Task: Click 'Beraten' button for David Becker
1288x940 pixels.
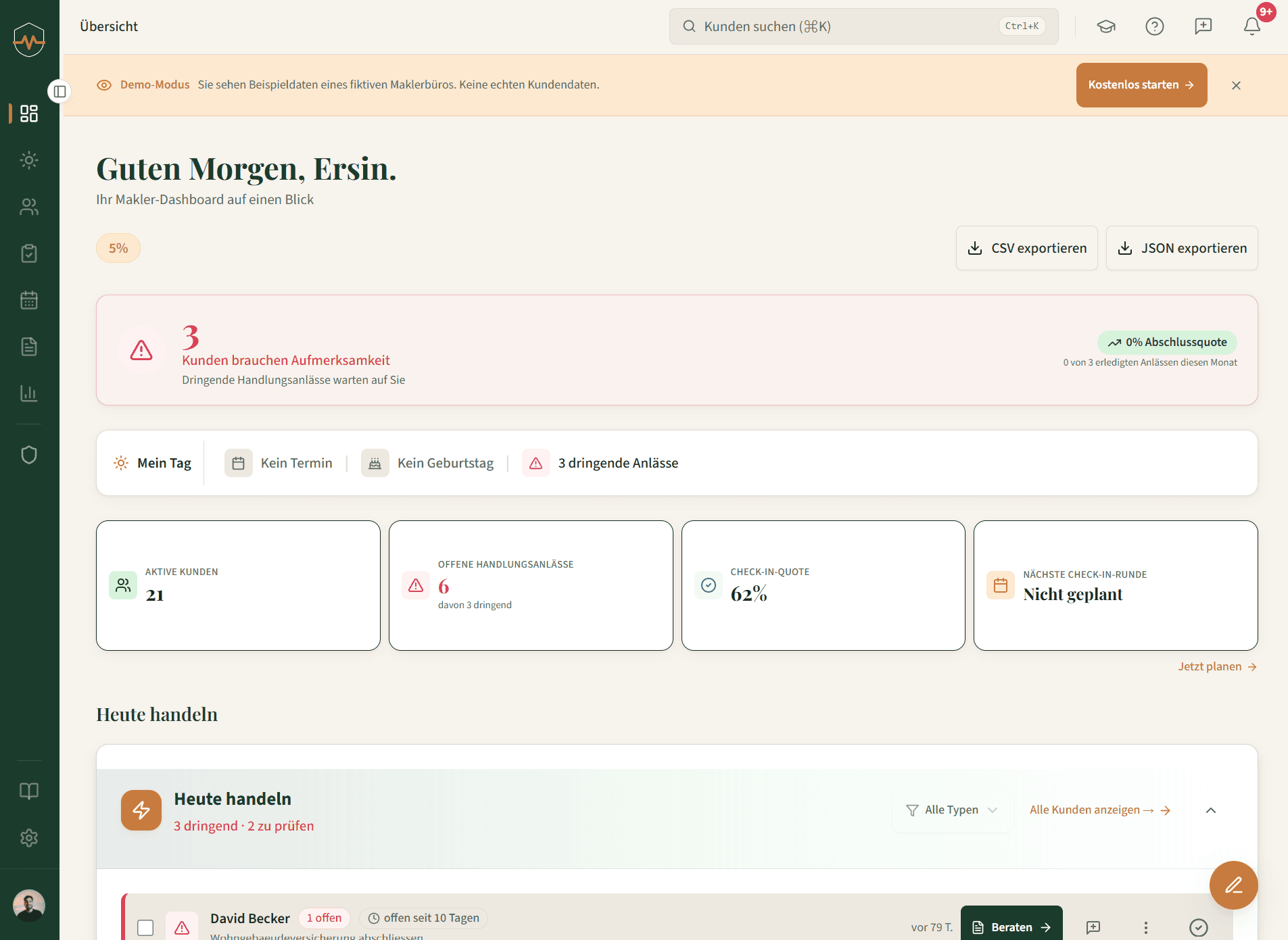Action: click(1011, 927)
